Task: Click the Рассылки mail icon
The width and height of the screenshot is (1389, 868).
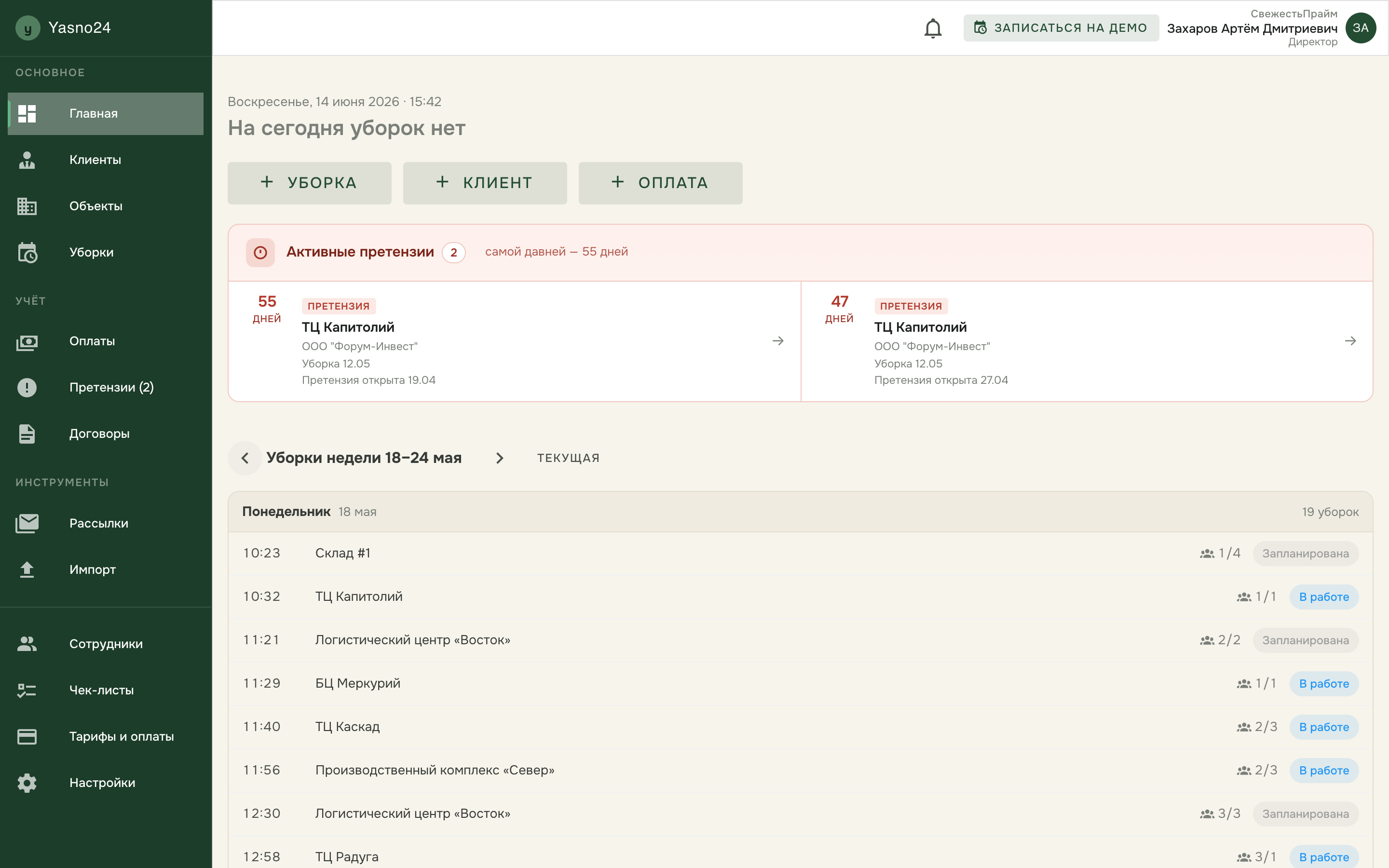Action: pyautogui.click(x=27, y=523)
